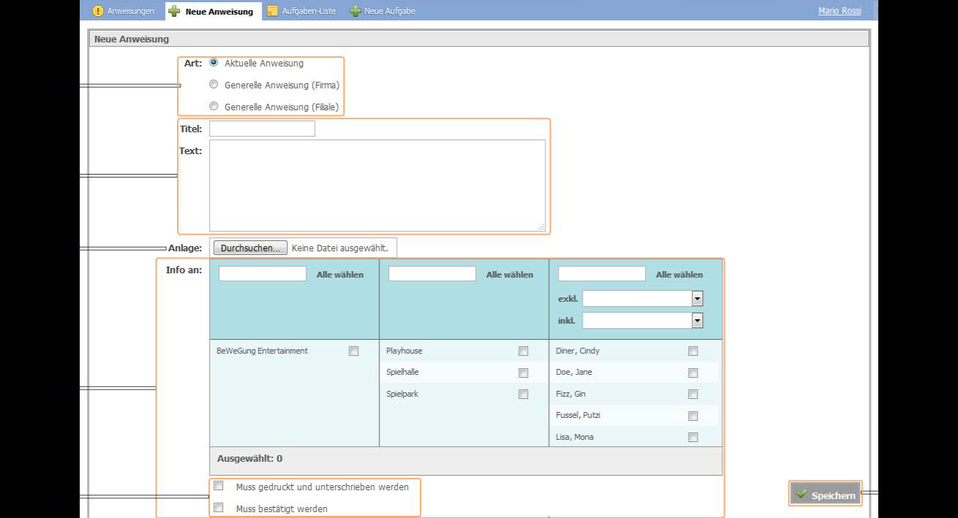Click the yellow Aufgaben-Liste note icon
The image size is (958, 518).
[x=272, y=11]
